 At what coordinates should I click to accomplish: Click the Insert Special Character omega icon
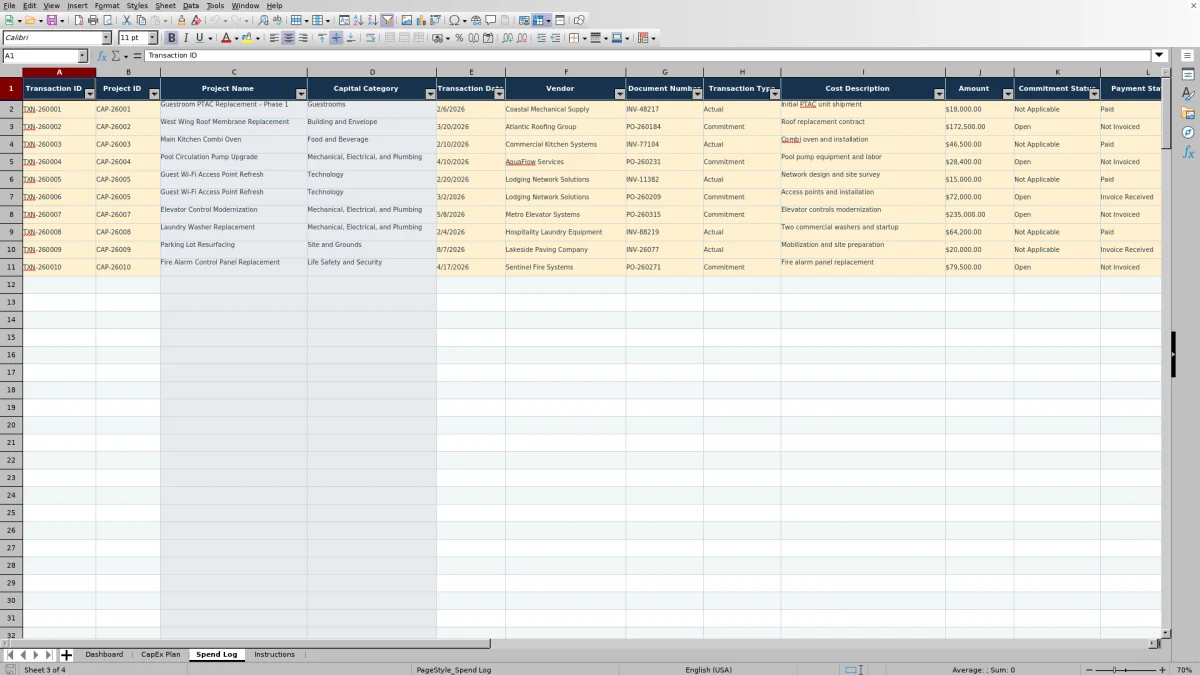point(454,20)
